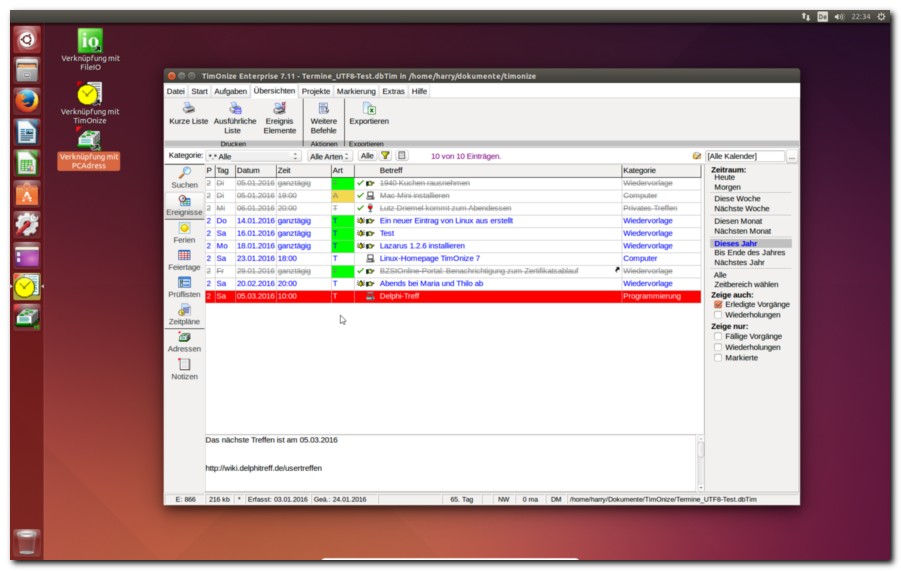Select Linux-Homepage TimOnize 7 entry

pos(453,259)
